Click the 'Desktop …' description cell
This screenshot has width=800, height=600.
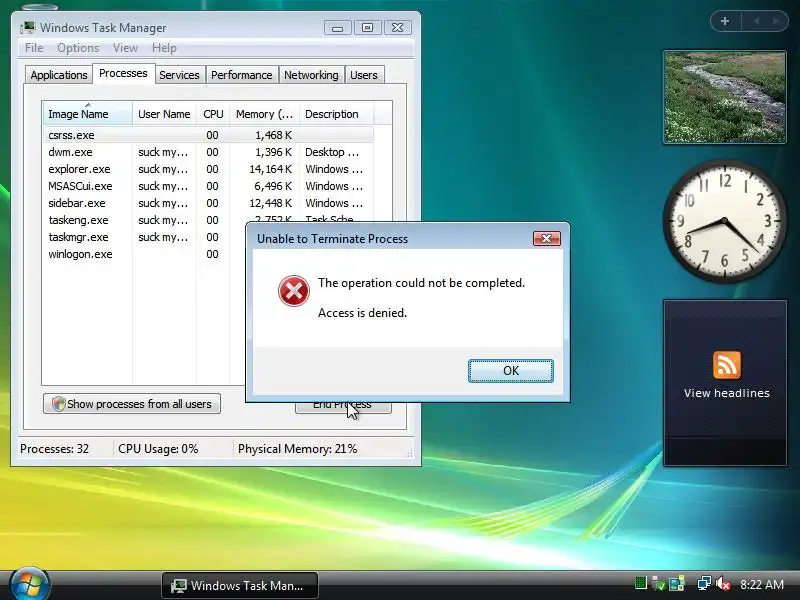(x=332, y=152)
